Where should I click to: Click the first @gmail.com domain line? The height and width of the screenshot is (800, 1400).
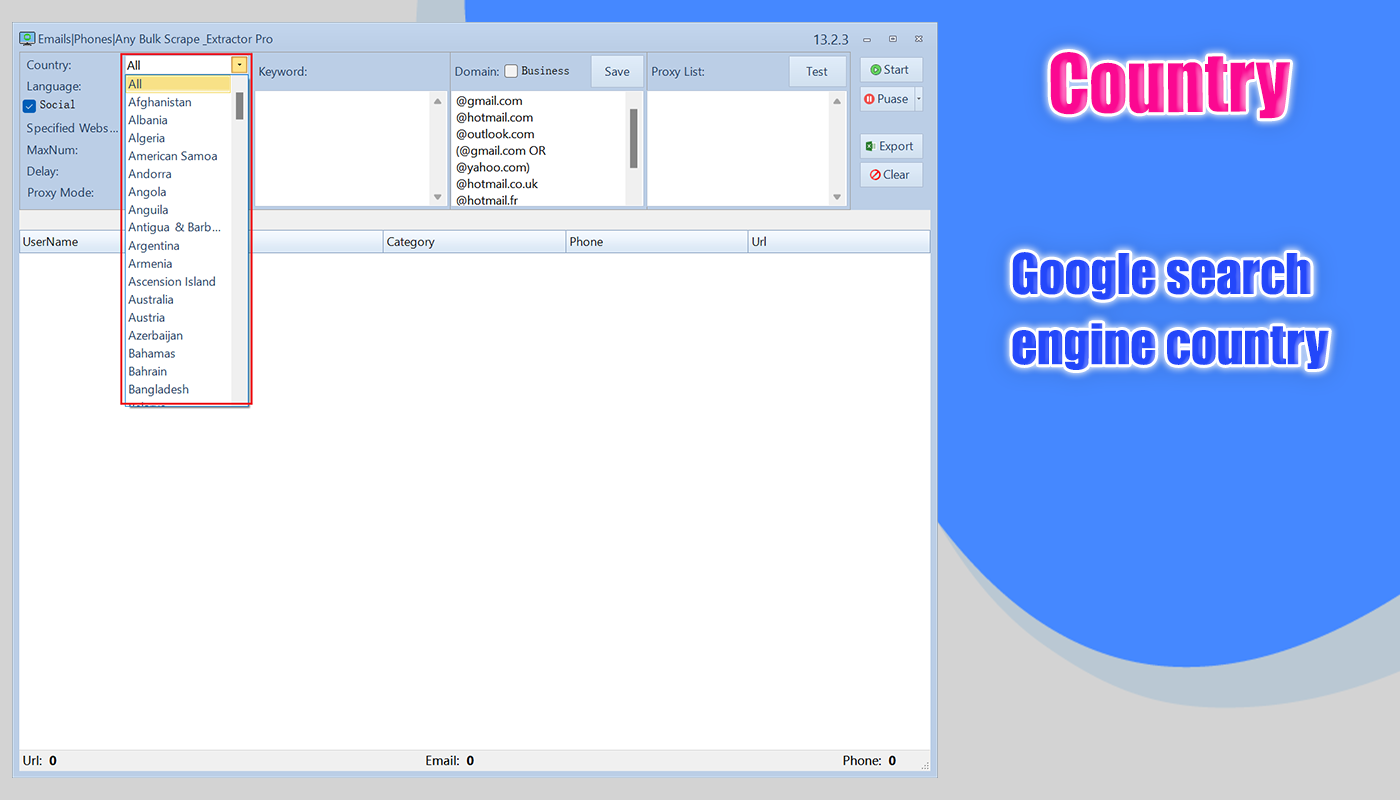490,101
